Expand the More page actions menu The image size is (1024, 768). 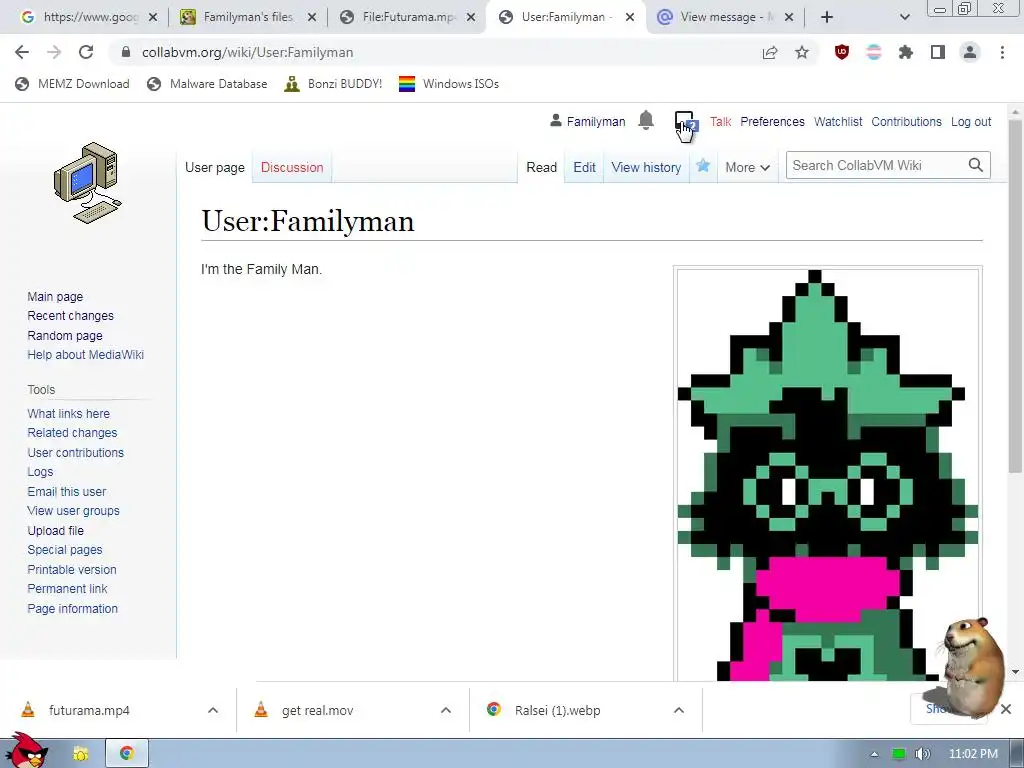tap(747, 167)
